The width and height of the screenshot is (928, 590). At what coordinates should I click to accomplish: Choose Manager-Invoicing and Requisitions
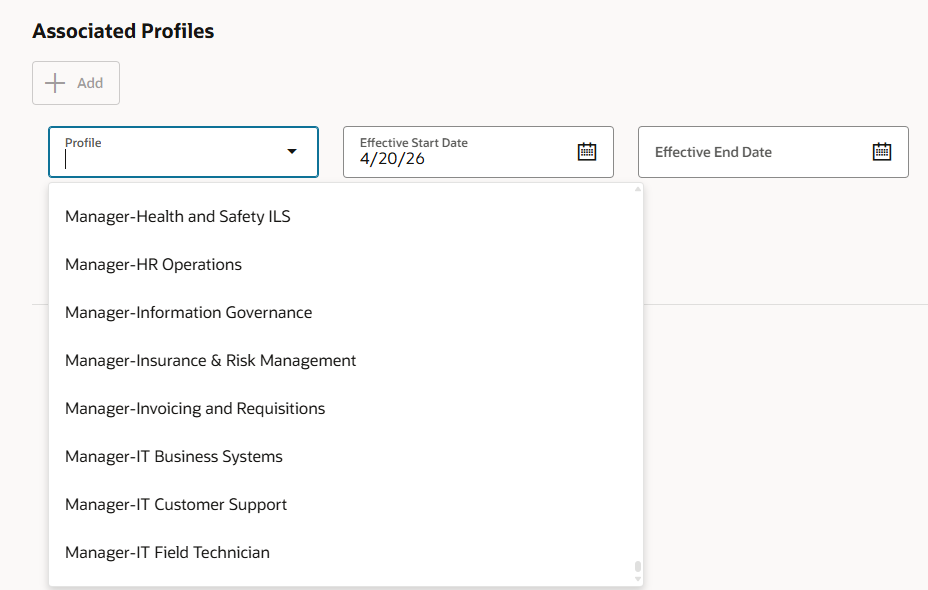coord(346,408)
